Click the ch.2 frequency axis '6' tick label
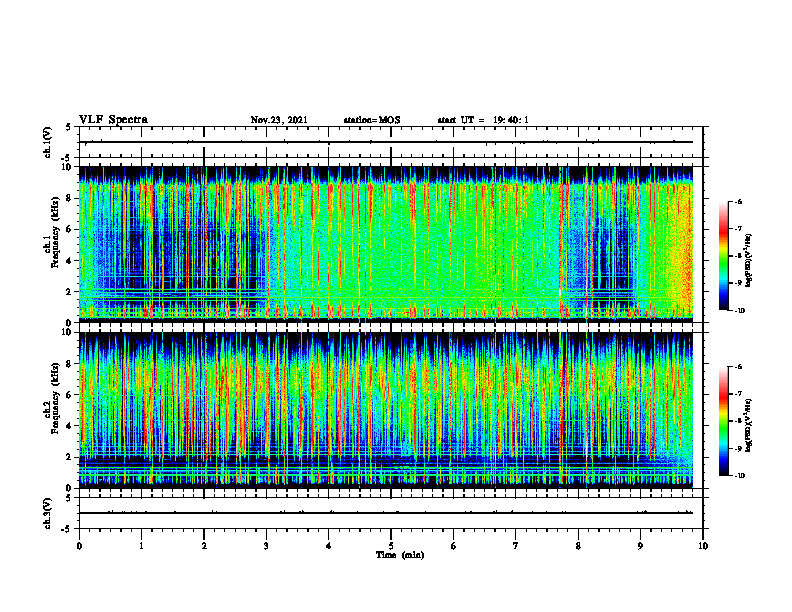Viewport: 792px width, 612px height. pos(70,395)
